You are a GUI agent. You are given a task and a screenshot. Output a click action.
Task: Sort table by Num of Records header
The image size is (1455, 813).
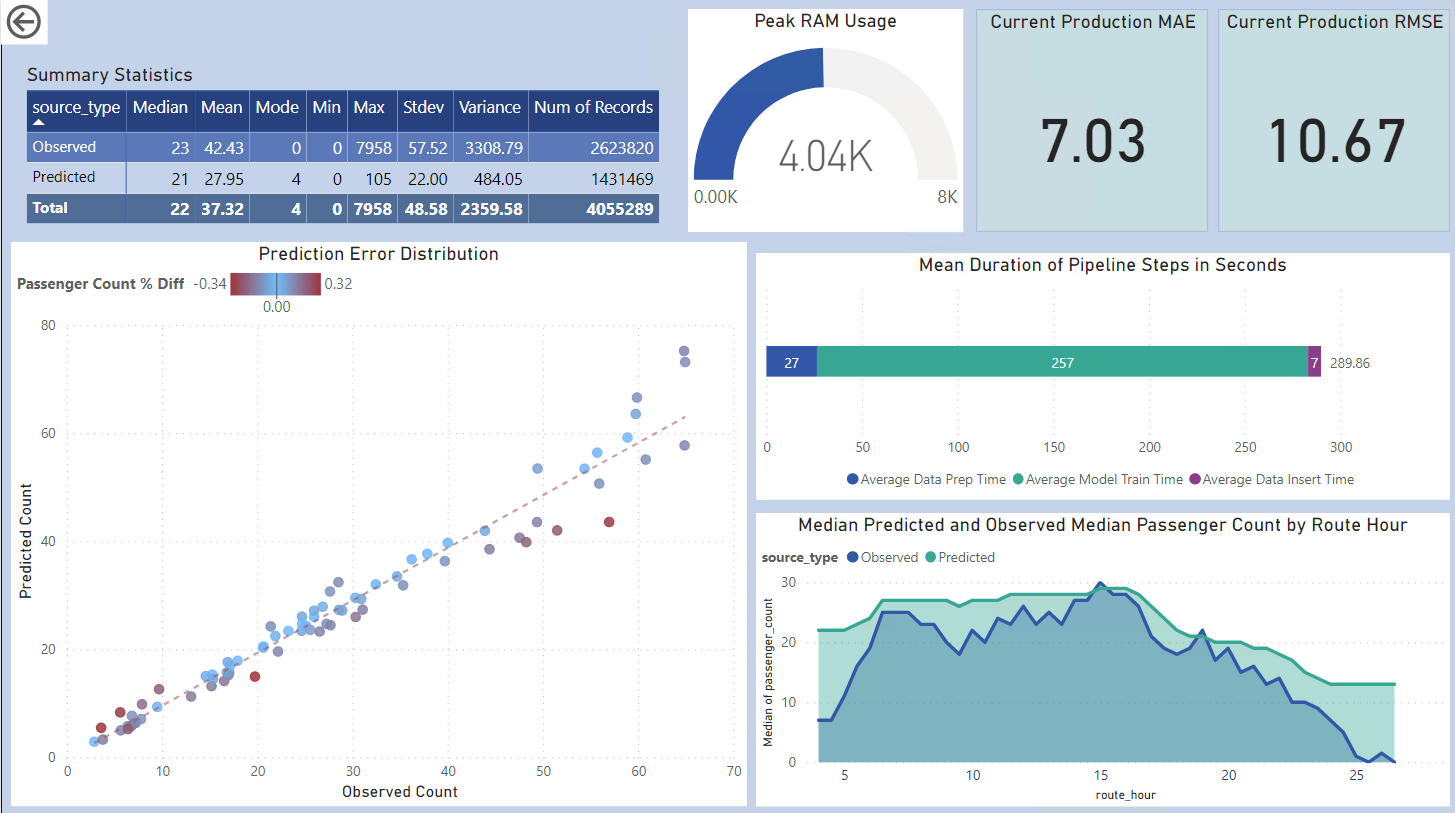click(x=593, y=108)
